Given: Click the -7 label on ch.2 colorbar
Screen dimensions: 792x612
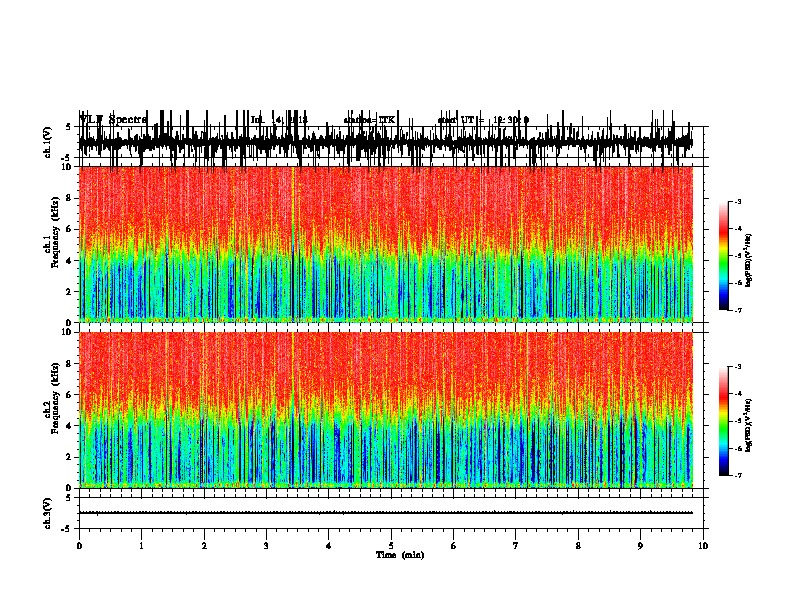Looking at the screenshot, I should (x=737, y=476).
